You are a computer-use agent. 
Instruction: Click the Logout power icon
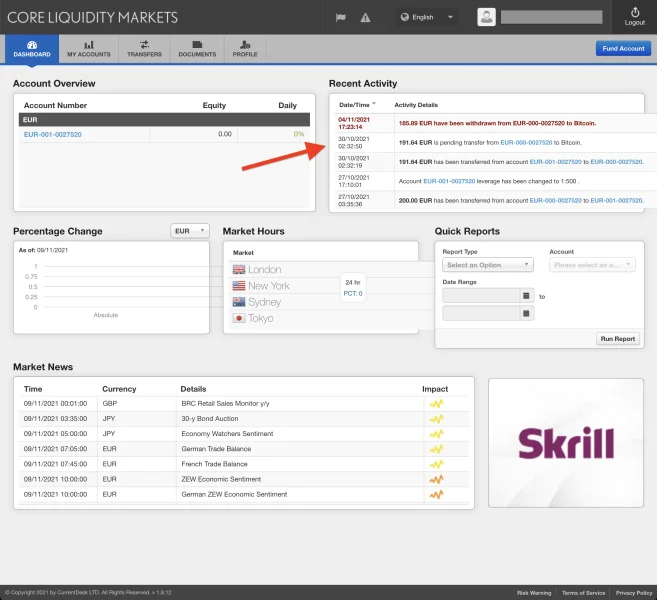coord(634,13)
